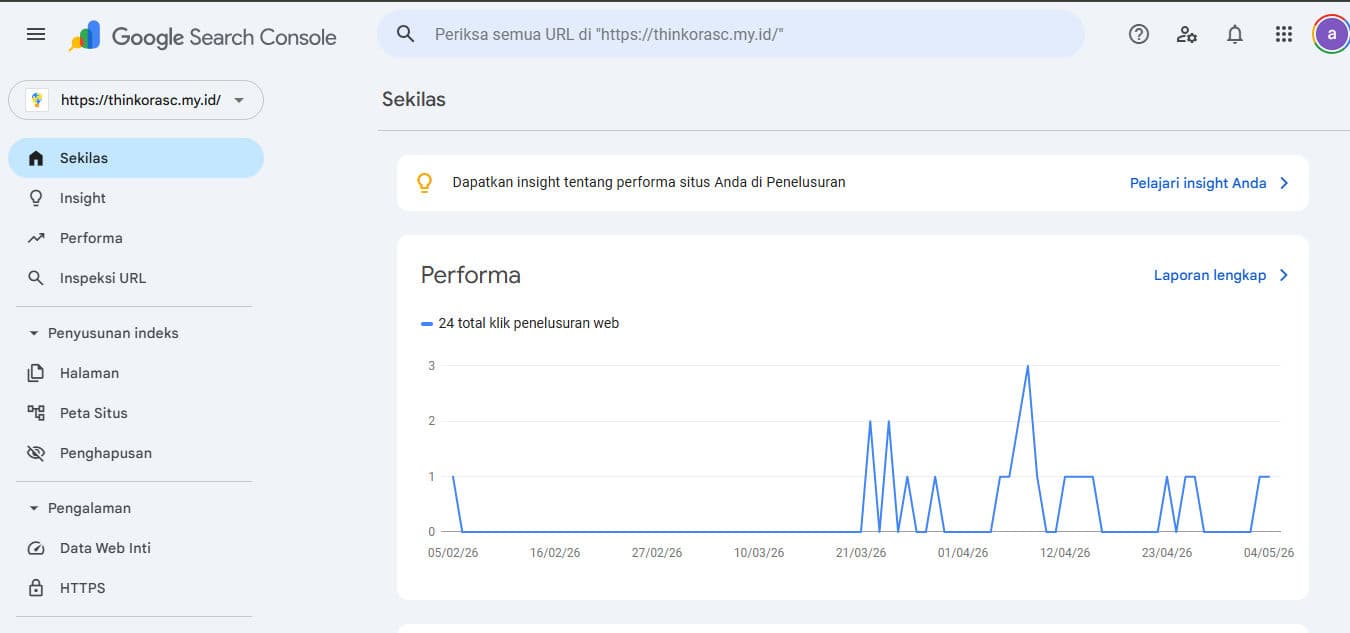Open Penghapusan in the sidebar
Screen dimensions: 1350x633
136,453
